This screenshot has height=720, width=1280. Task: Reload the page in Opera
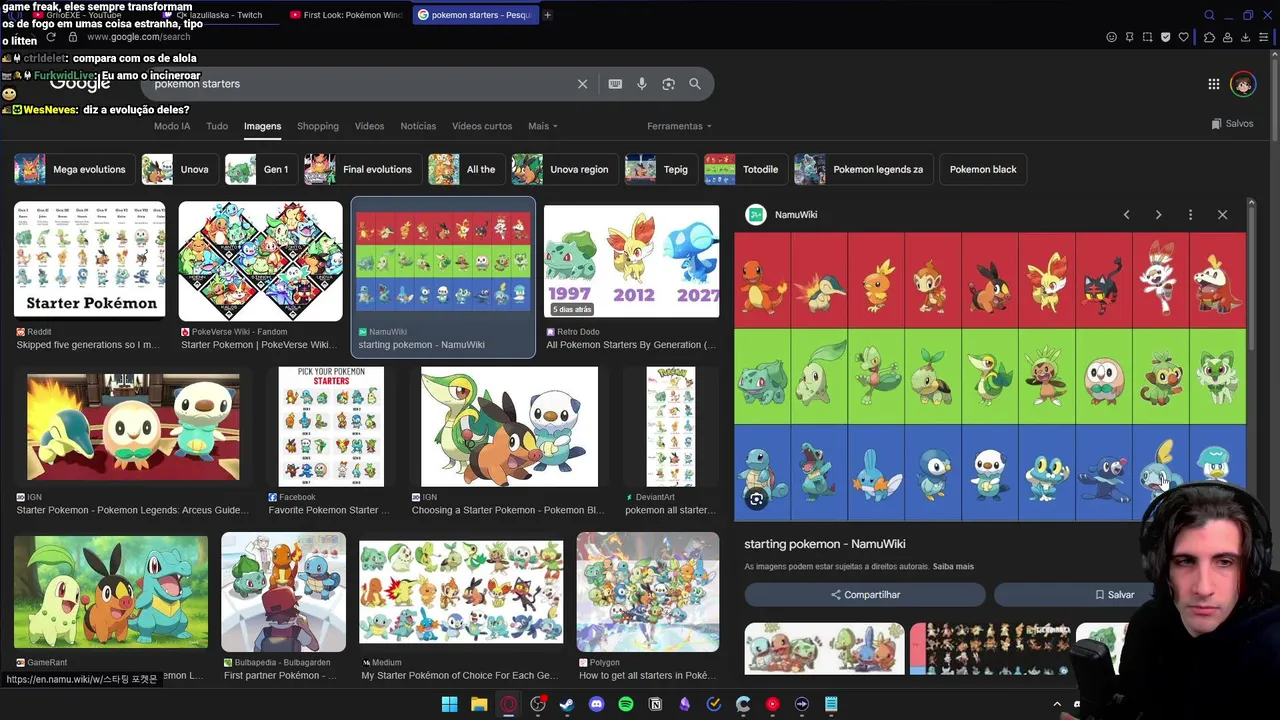point(51,37)
